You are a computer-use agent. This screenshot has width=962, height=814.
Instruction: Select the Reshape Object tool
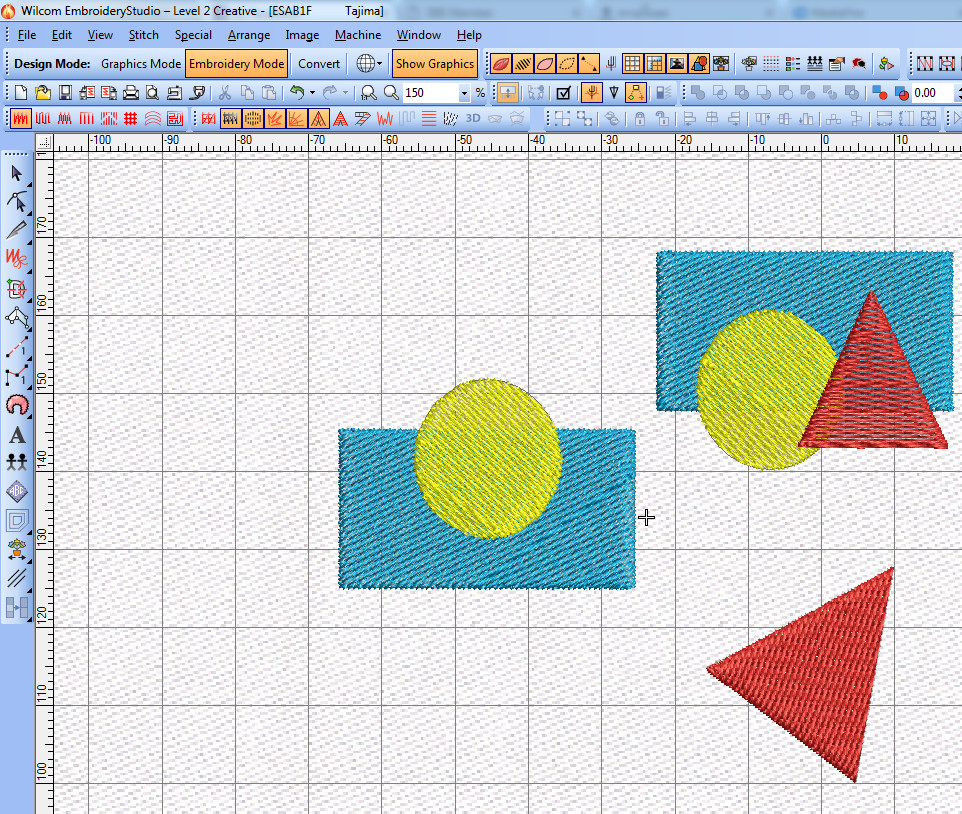(x=17, y=201)
